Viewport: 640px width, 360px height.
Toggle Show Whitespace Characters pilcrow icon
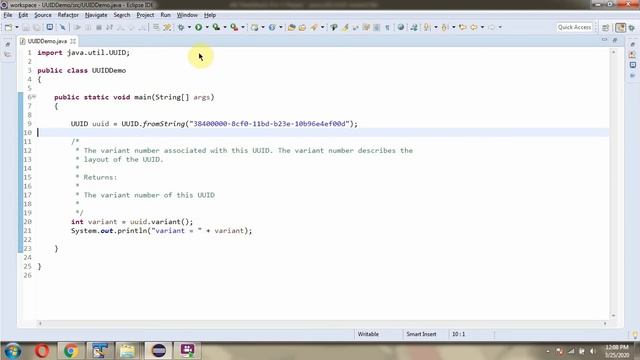coord(387,27)
